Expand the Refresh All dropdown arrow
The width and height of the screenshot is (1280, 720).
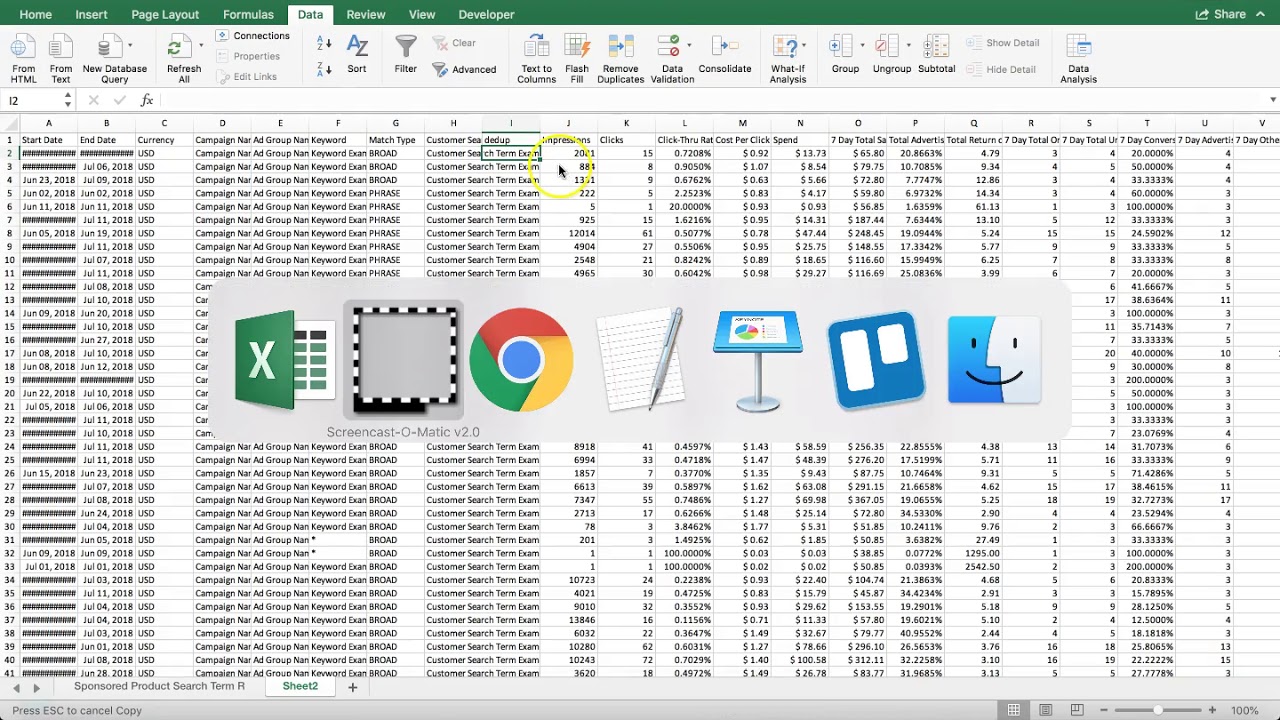point(201,45)
